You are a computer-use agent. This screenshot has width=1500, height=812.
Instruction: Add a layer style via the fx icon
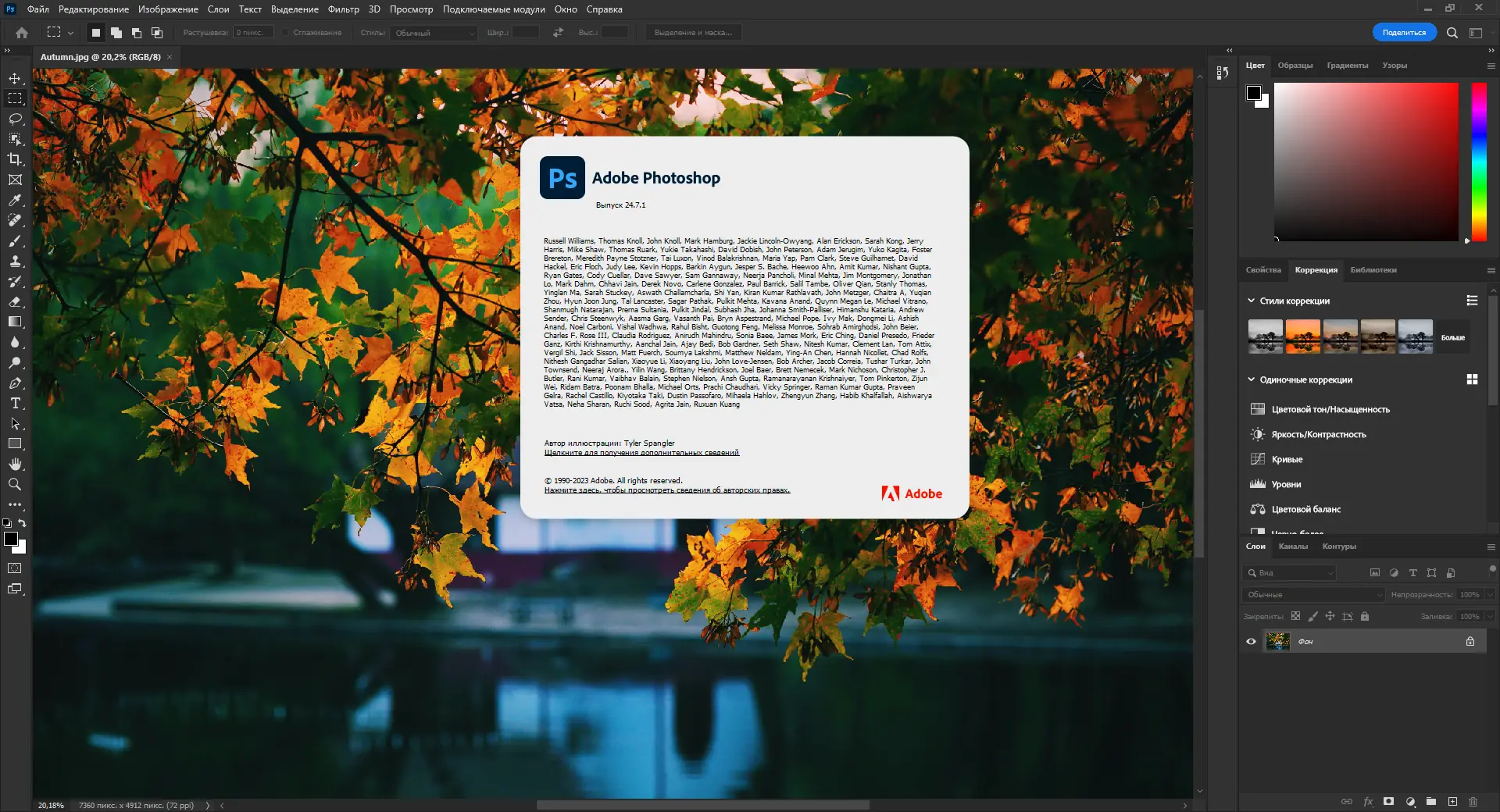pyautogui.click(x=1368, y=802)
